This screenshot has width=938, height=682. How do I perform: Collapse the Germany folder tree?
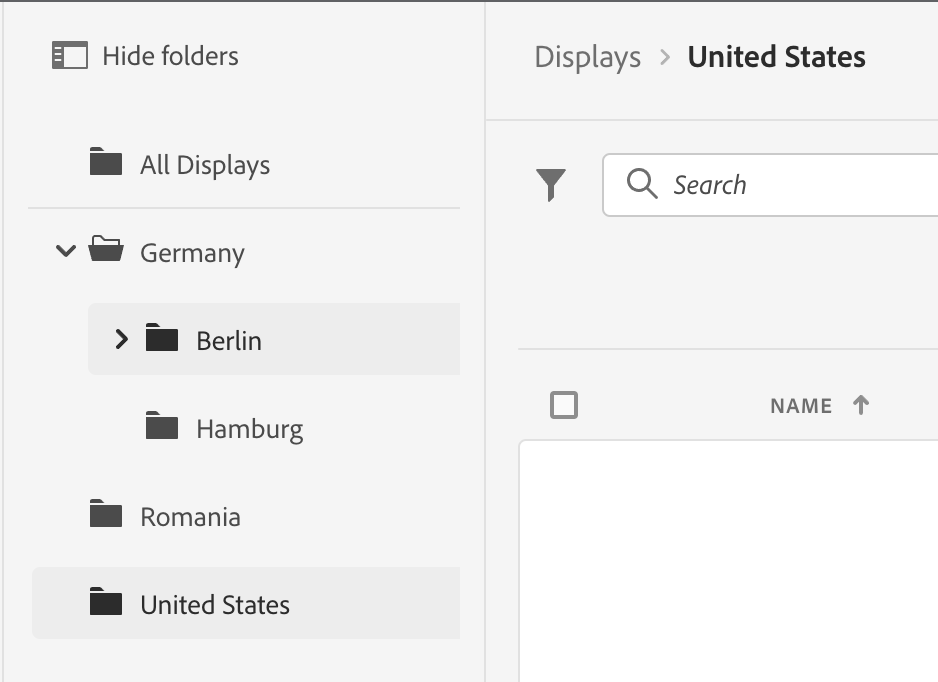[66, 252]
